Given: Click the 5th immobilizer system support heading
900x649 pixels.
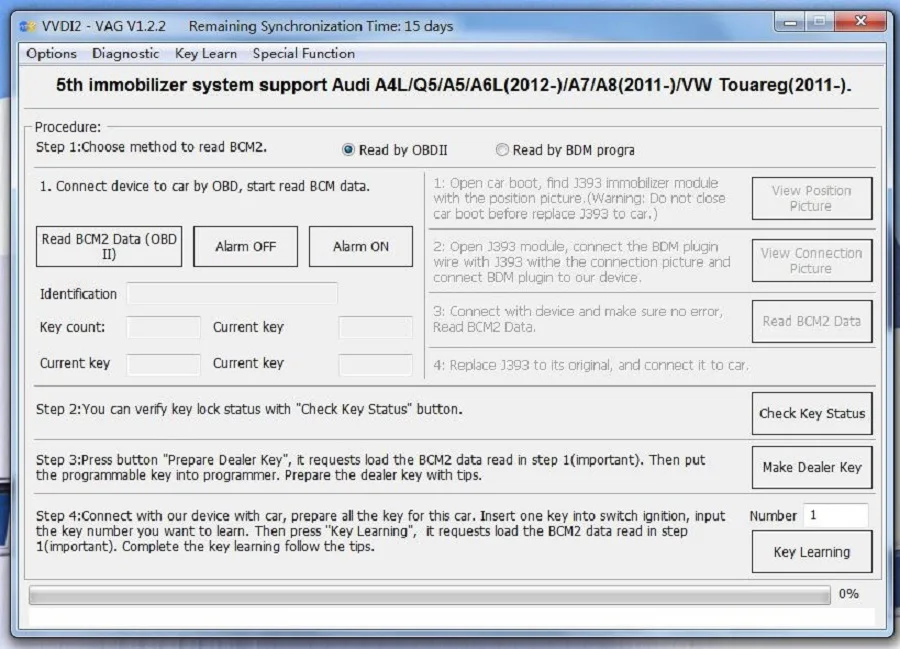Looking at the screenshot, I should click(x=453, y=85).
